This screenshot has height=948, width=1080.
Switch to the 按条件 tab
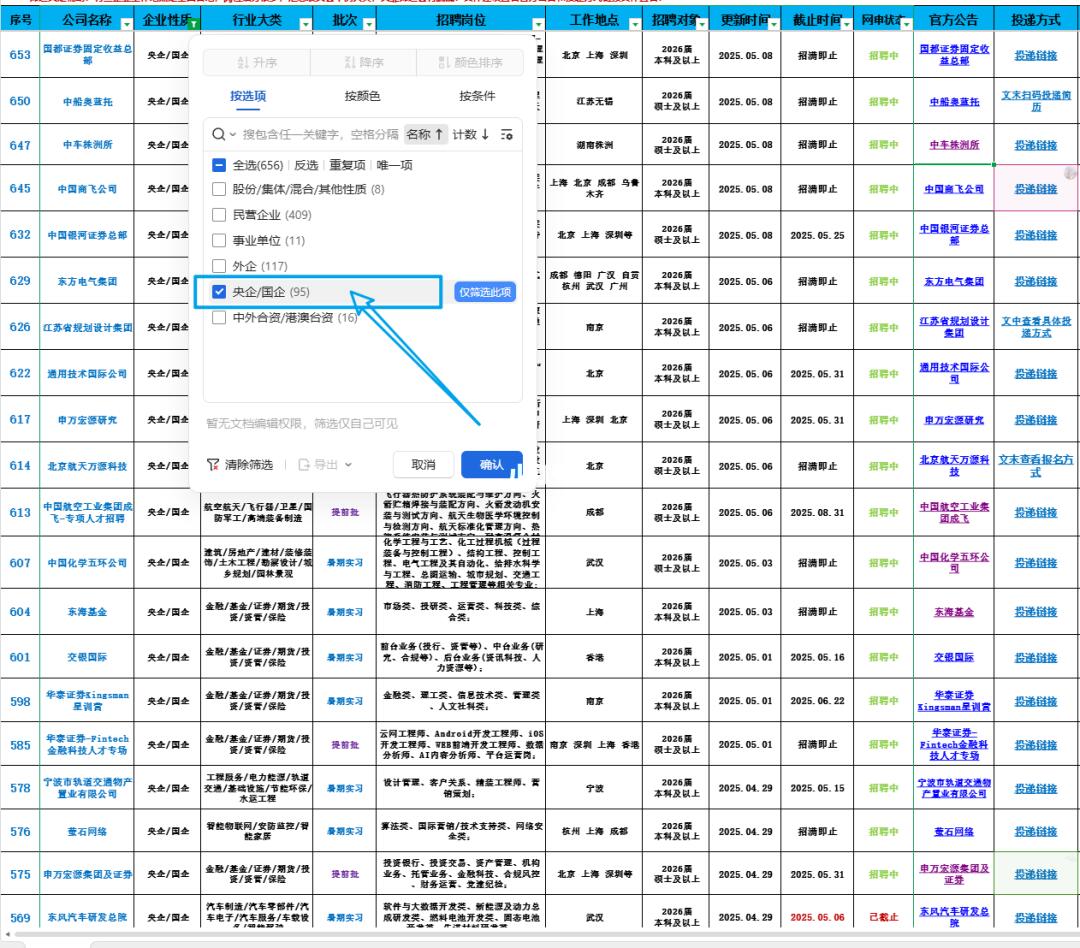click(x=477, y=96)
